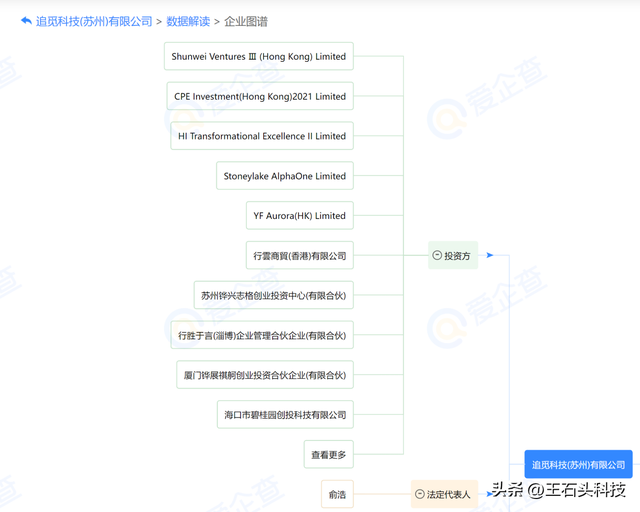The height and width of the screenshot is (512, 640).
Task: Open Shunwei Ventures III (Hong Kong) Limited node
Action: point(259,56)
